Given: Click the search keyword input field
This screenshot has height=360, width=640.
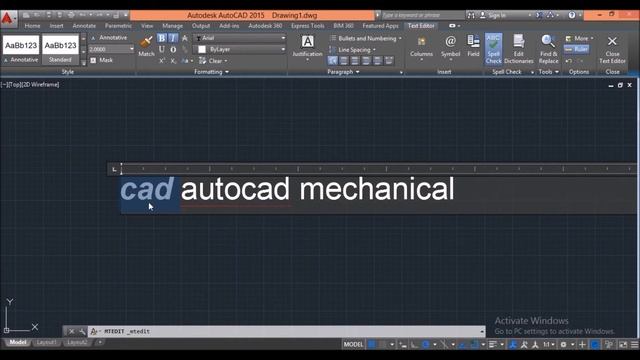Looking at the screenshot, I should tap(422, 15).
